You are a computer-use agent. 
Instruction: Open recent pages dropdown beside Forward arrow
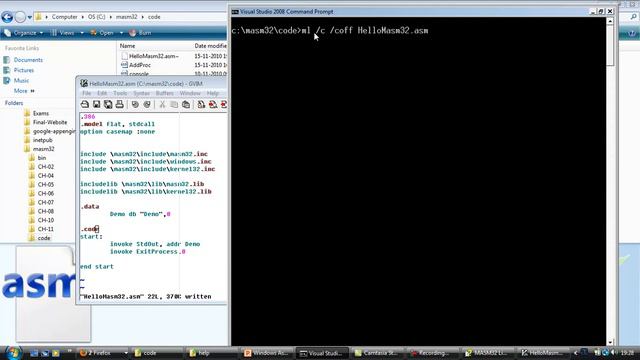(30, 17)
